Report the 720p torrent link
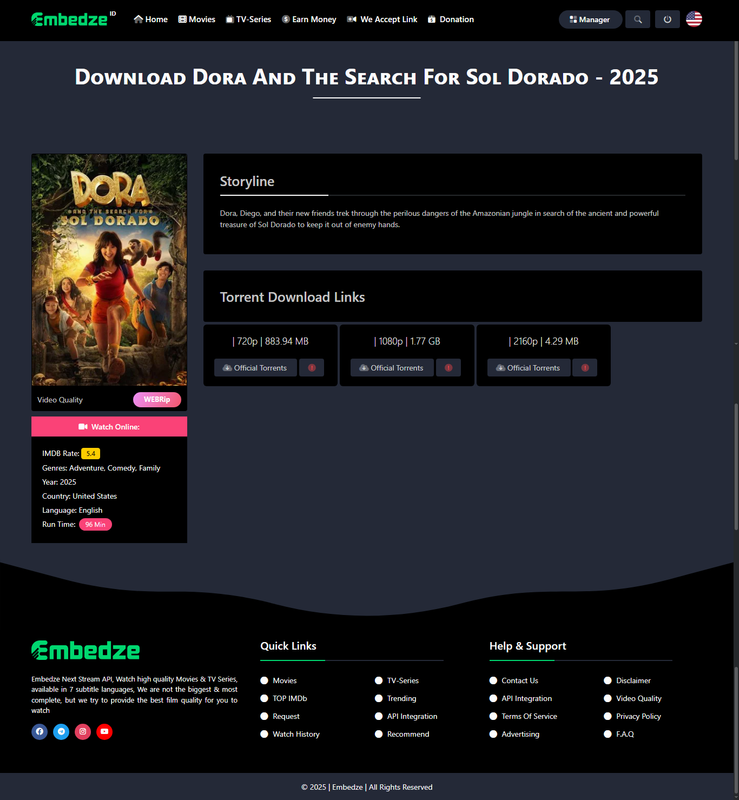Screen dimensions: 739x800 (311, 368)
